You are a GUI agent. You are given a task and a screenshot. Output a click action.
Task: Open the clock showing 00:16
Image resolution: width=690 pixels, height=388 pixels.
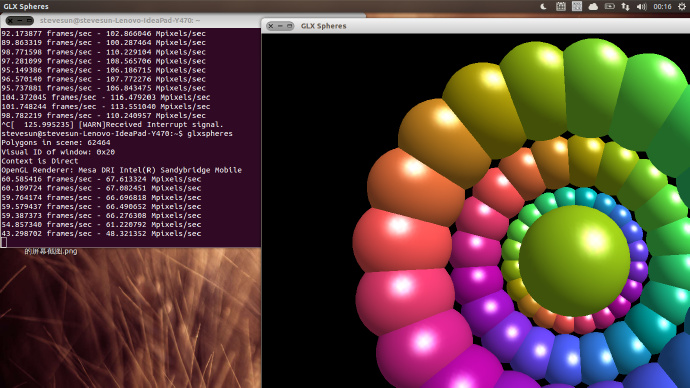pyautogui.click(x=662, y=7)
